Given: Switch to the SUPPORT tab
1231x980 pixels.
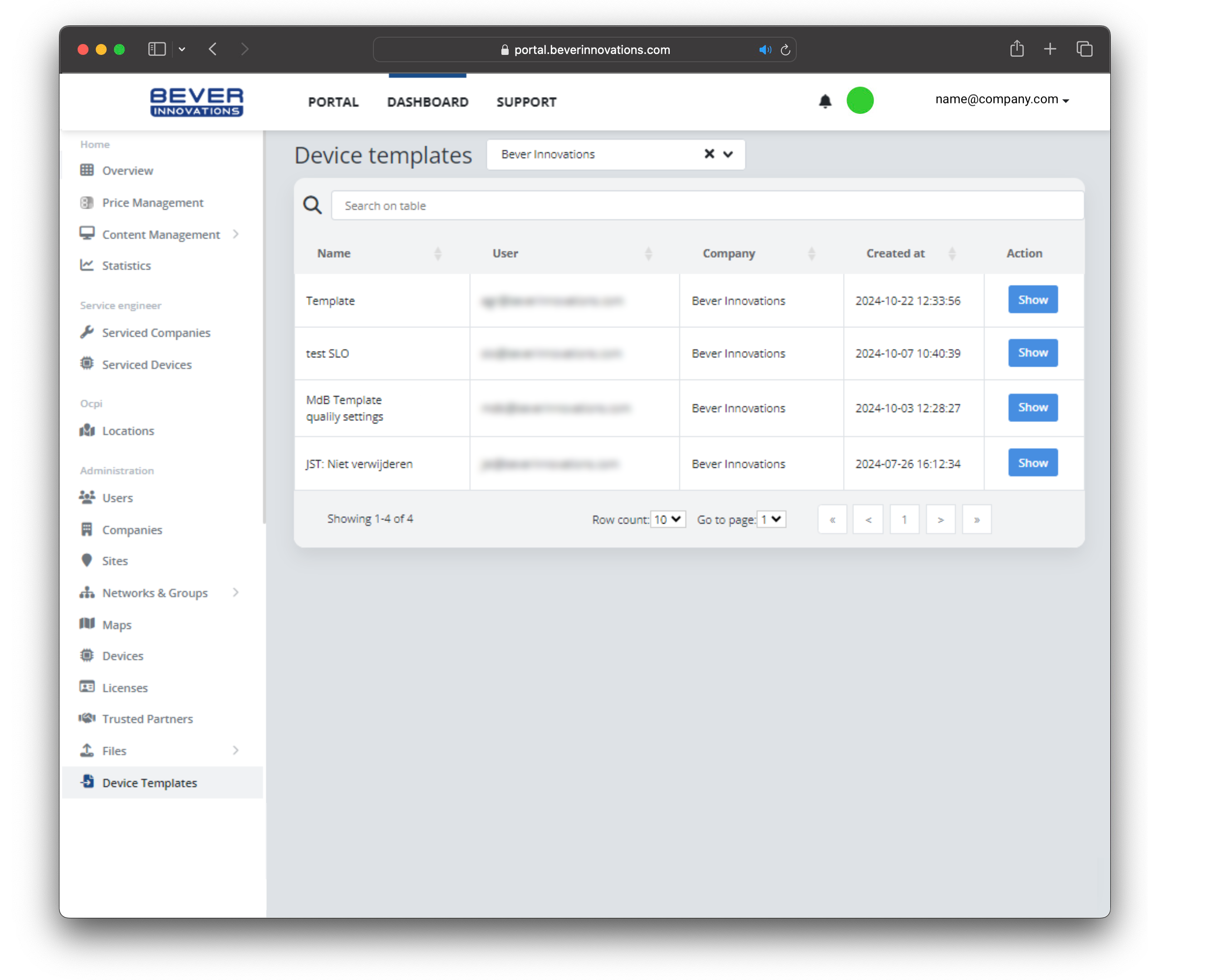Looking at the screenshot, I should [x=526, y=102].
